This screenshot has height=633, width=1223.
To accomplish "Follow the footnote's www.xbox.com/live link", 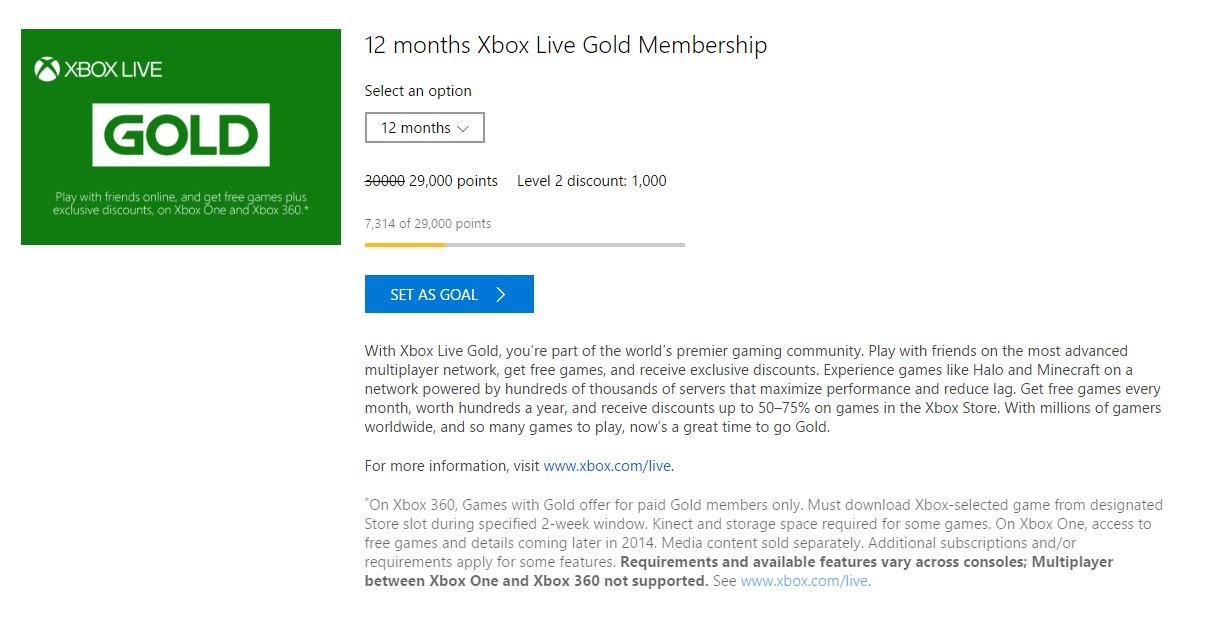I will (804, 581).
